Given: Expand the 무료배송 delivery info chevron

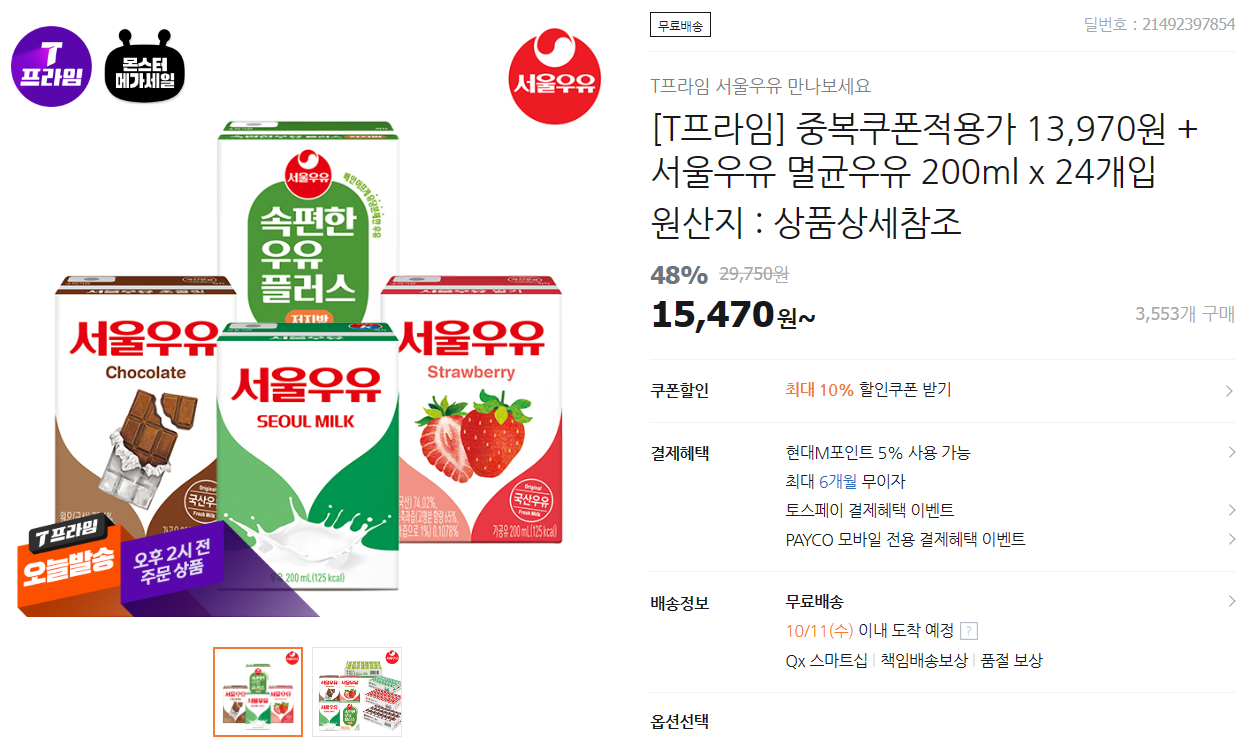Looking at the screenshot, I should pyautogui.click(x=1229, y=602).
